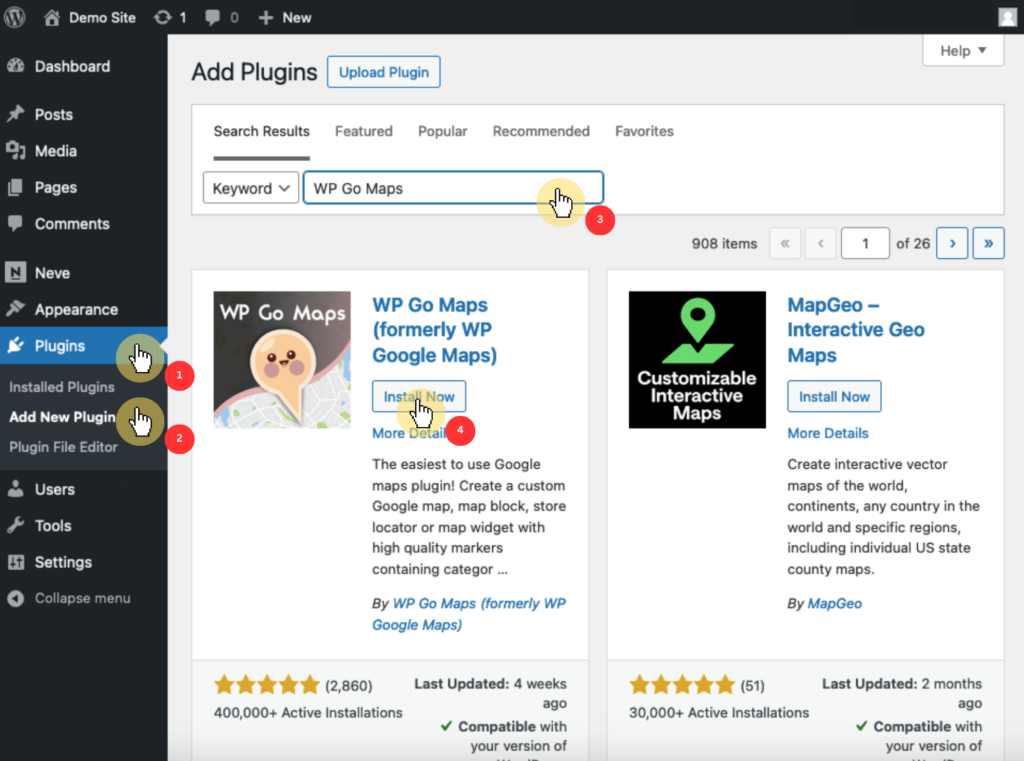Viewport: 1024px width, 761px height.
Task: Click the Tools wrench icon
Action: click(x=16, y=525)
